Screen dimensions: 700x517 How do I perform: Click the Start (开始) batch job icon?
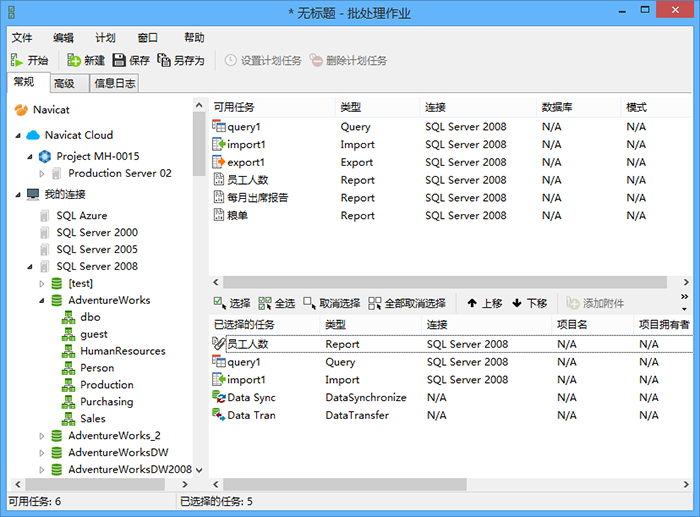[x=17, y=60]
